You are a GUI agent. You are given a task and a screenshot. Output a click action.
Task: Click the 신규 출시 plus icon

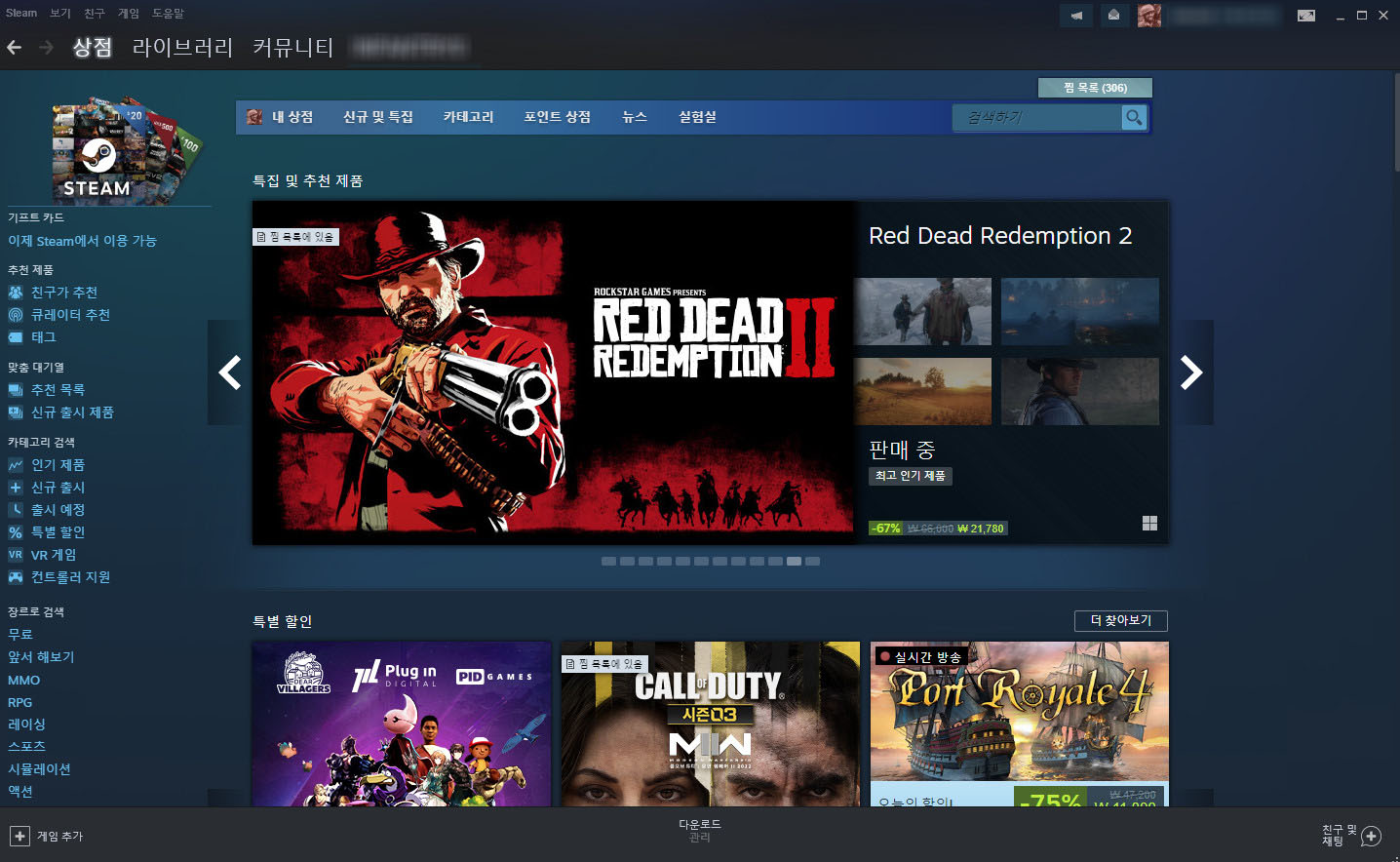click(16, 488)
